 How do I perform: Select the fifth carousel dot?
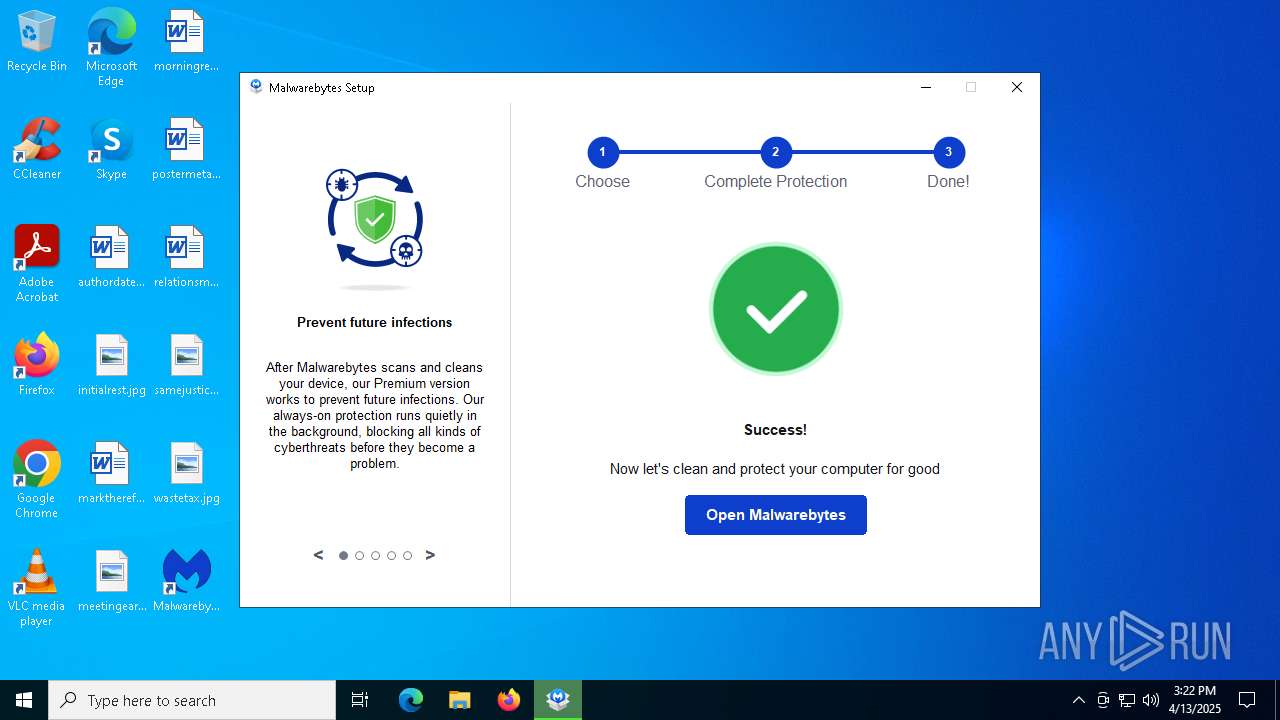408,555
